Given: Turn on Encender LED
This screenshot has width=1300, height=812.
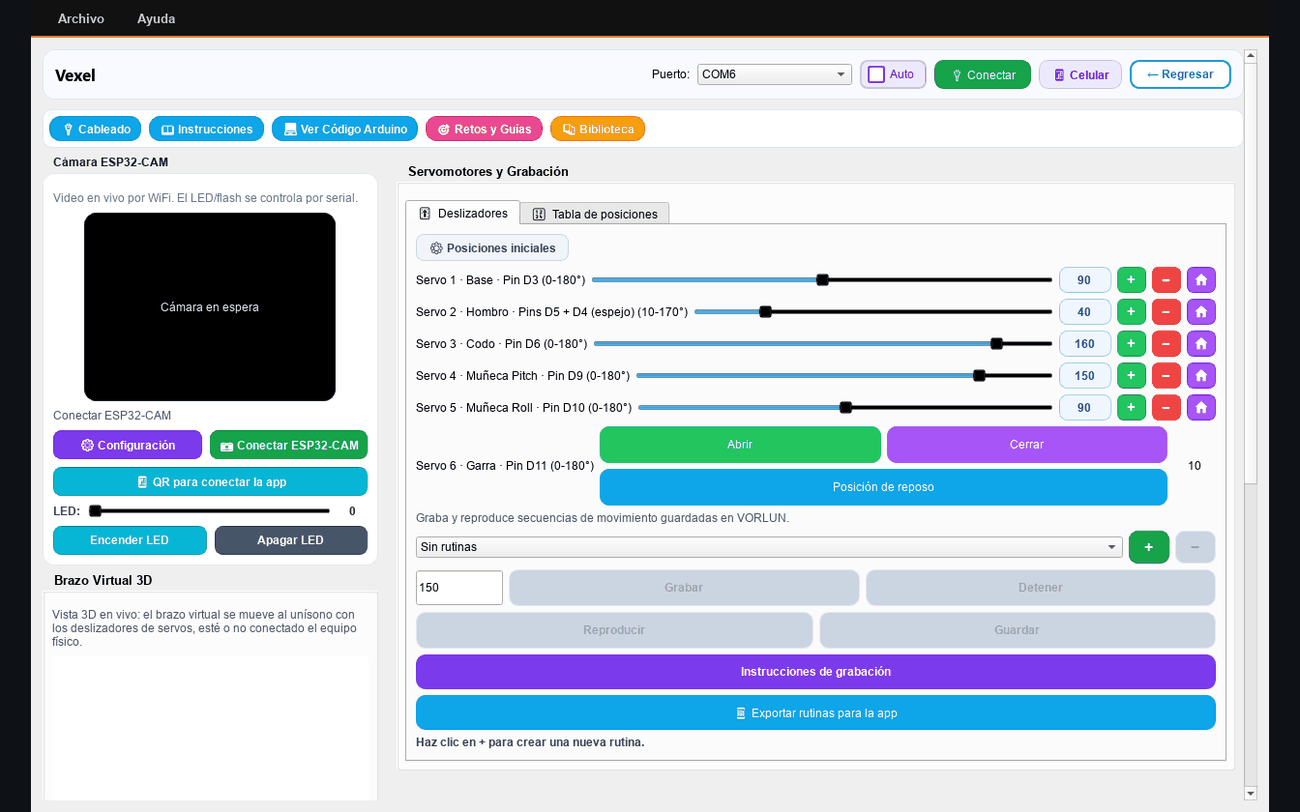Looking at the screenshot, I should 130,540.
